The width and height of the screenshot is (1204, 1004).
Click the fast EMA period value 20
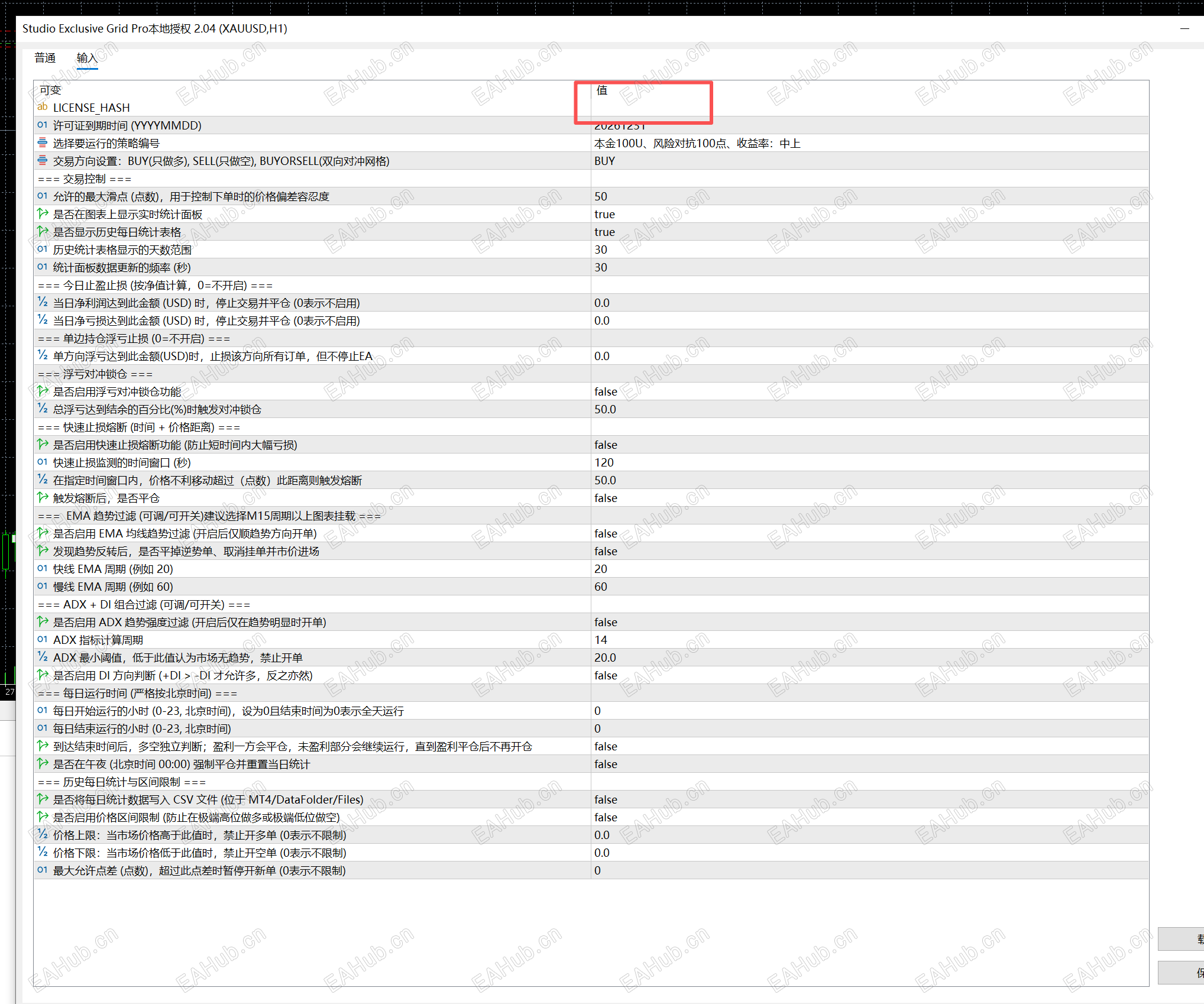point(601,569)
